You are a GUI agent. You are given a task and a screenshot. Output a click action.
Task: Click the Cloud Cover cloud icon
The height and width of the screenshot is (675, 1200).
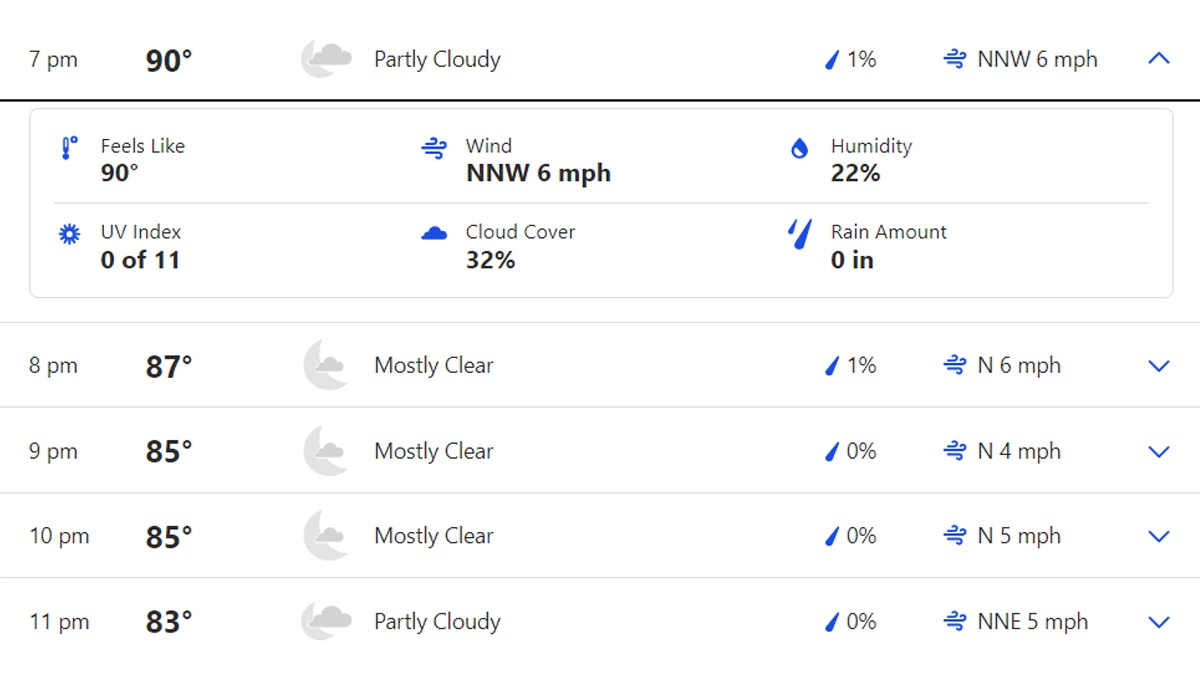(434, 234)
